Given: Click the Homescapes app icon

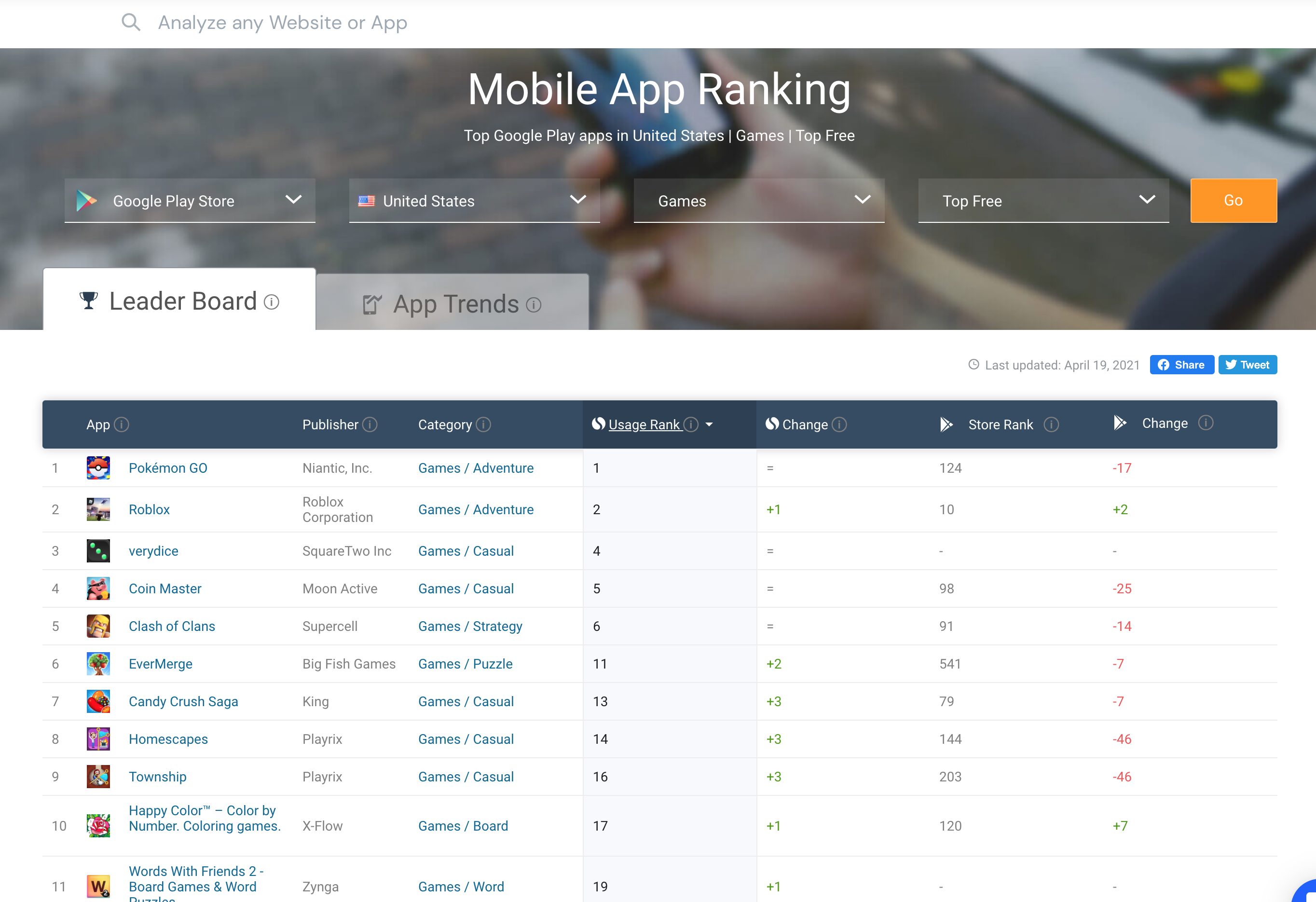Looking at the screenshot, I should (x=98, y=738).
